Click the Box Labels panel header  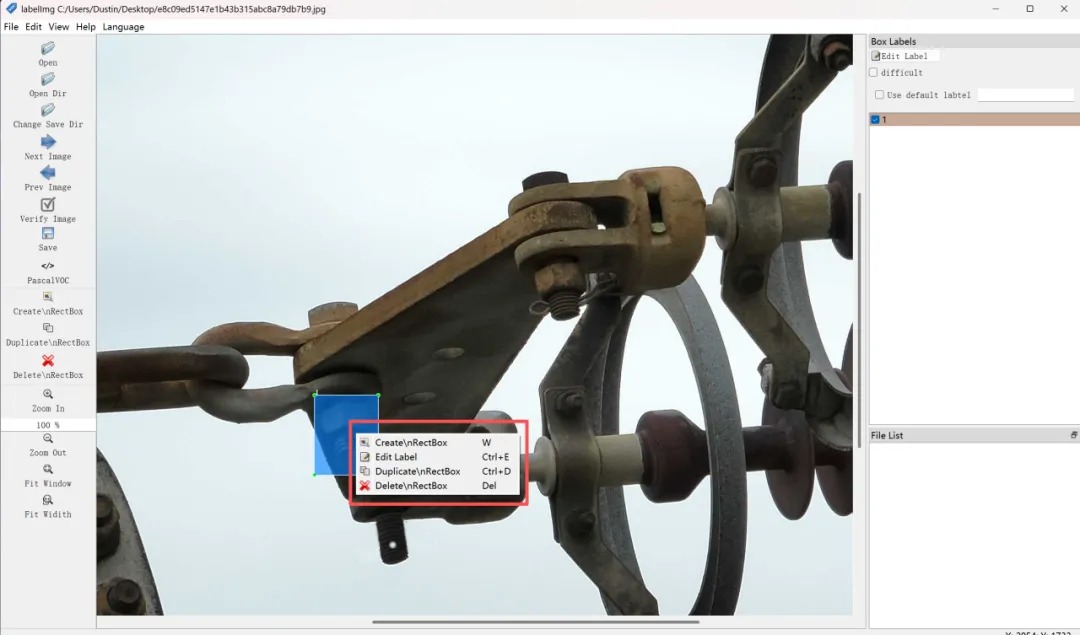[x=974, y=41]
